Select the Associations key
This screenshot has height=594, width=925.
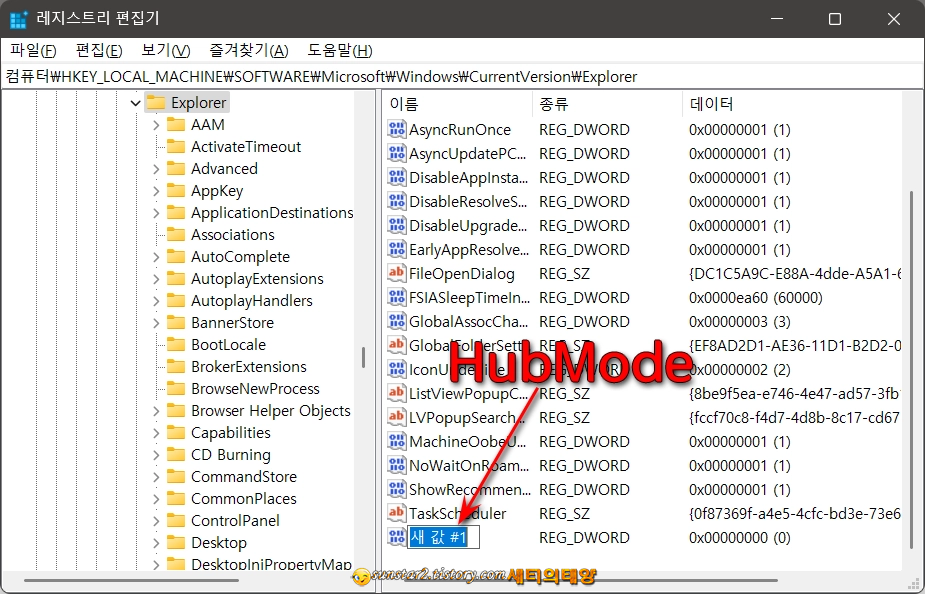tap(232, 235)
